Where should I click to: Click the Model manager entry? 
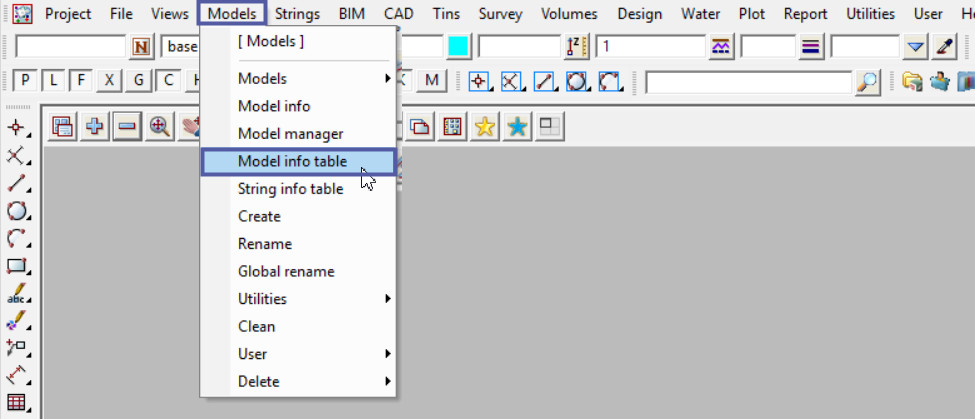(x=290, y=134)
